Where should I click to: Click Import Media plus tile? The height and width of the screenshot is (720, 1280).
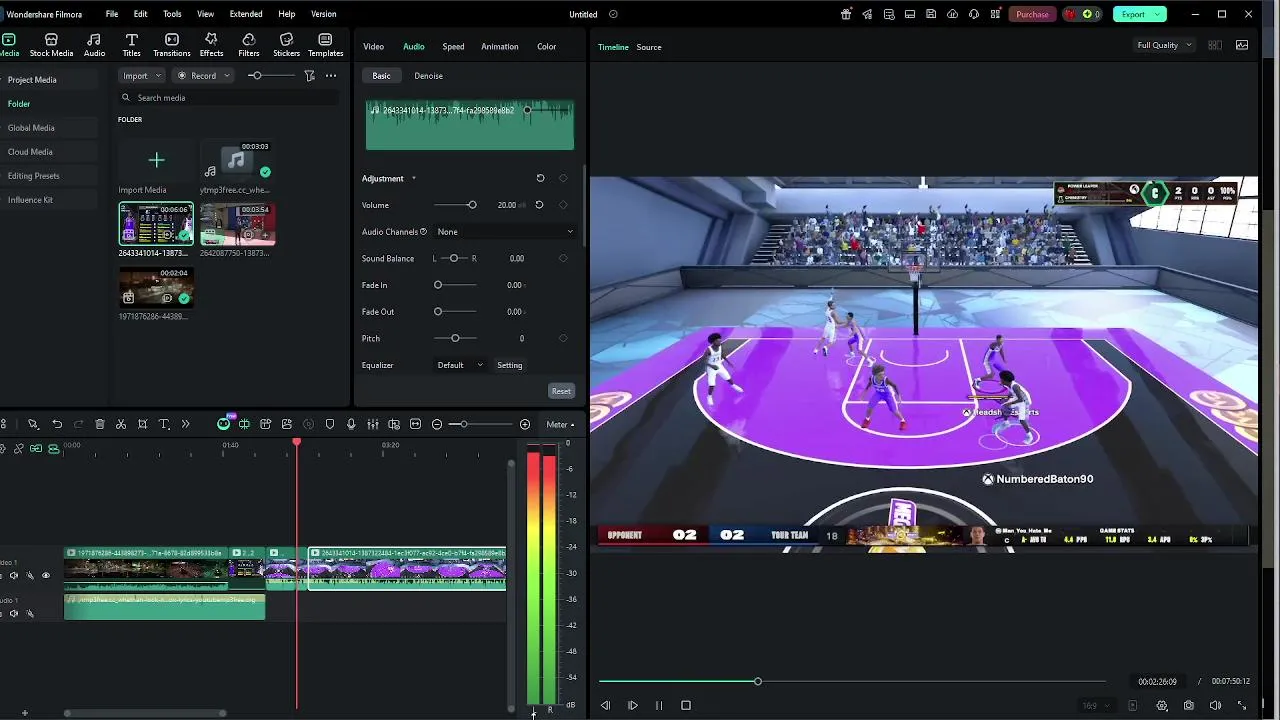[156, 160]
